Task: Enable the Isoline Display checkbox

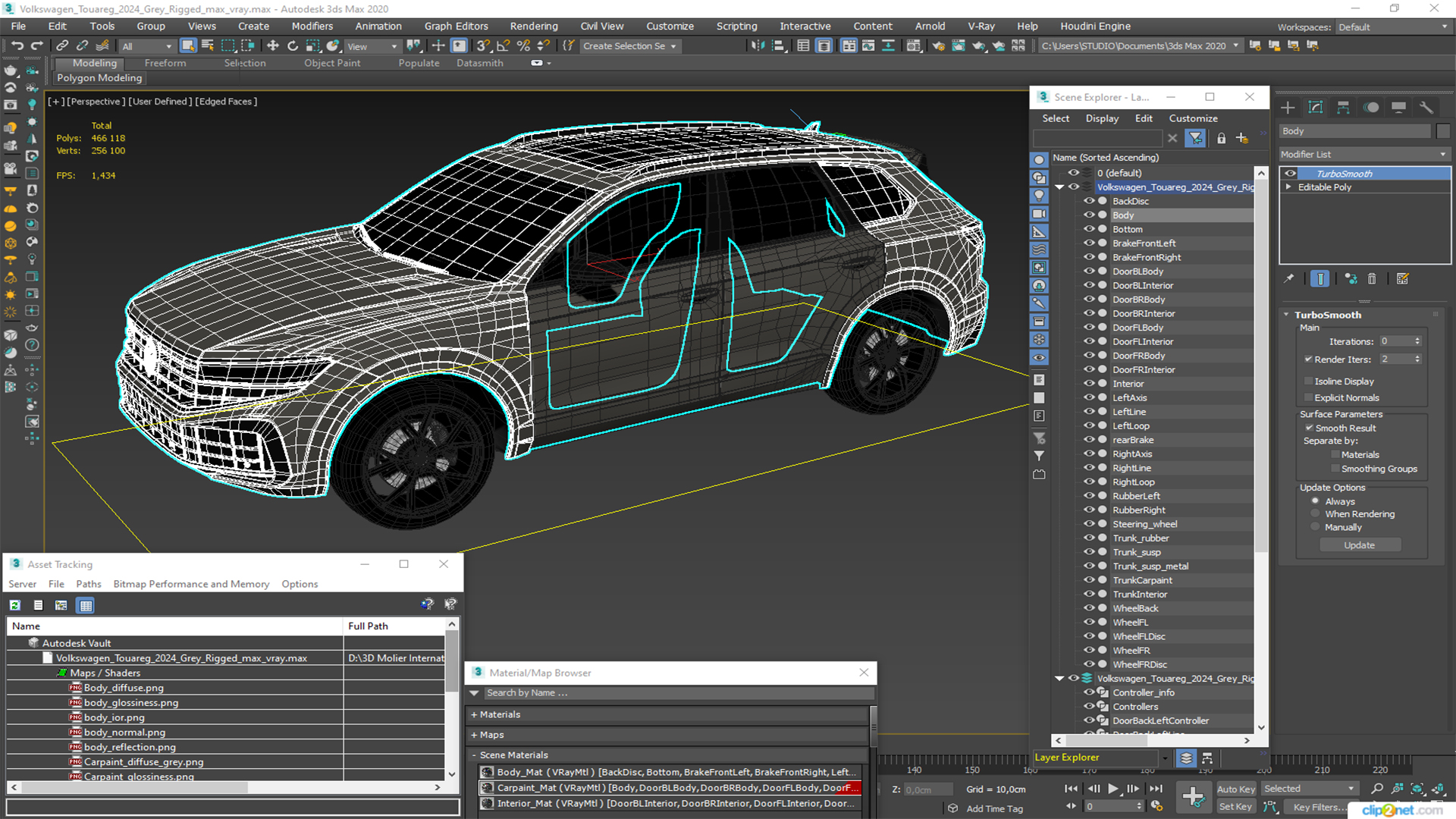Action: (x=1308, y=381)
